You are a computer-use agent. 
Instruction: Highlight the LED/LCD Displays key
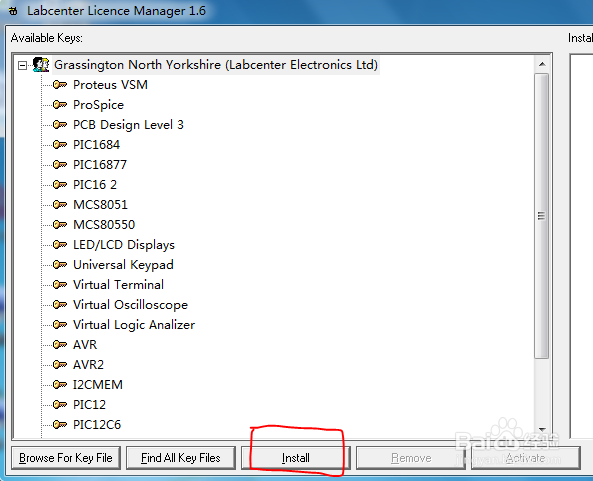click(x=124, y=245)
